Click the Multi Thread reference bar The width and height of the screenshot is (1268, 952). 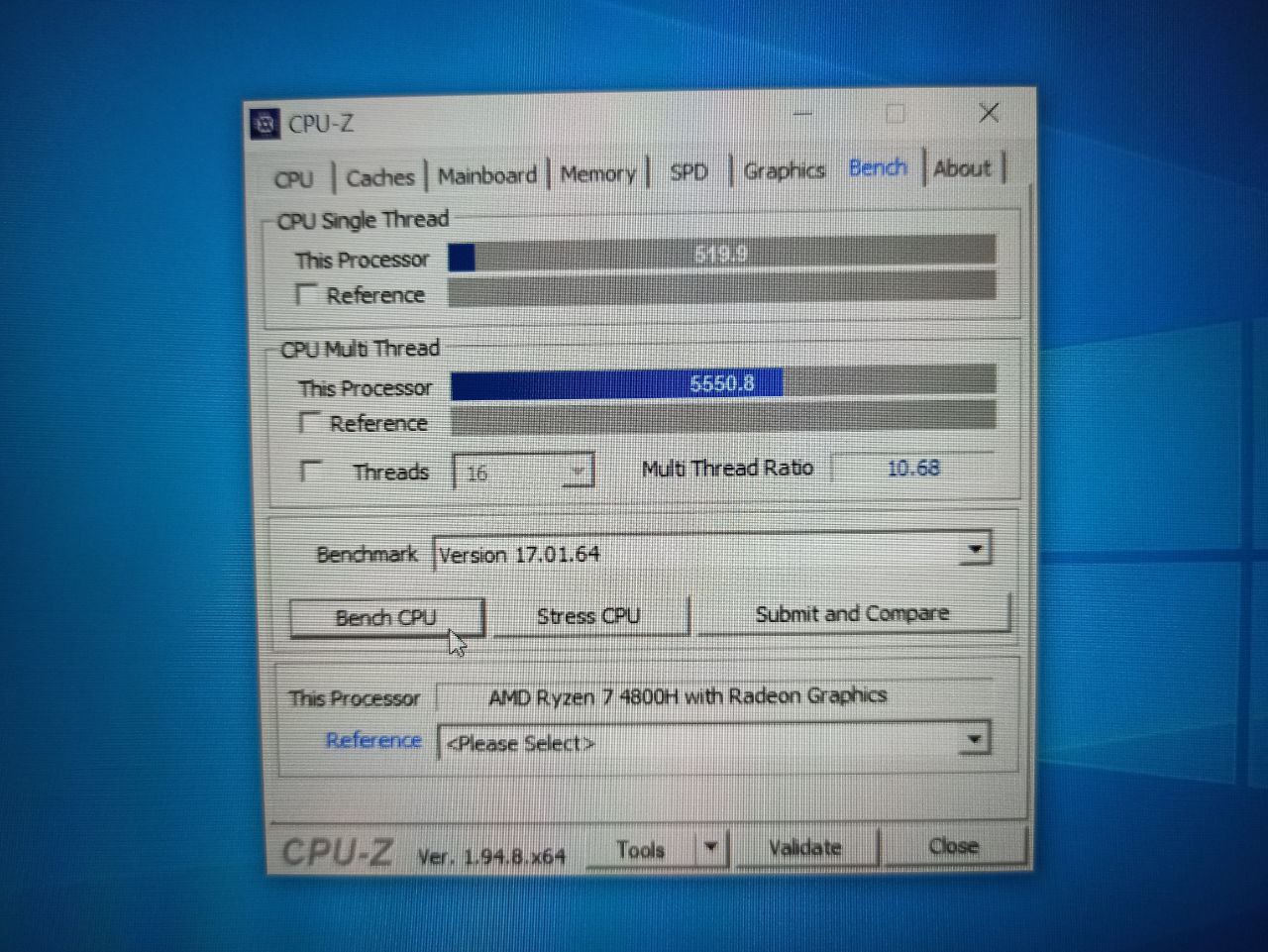(722, 418)
